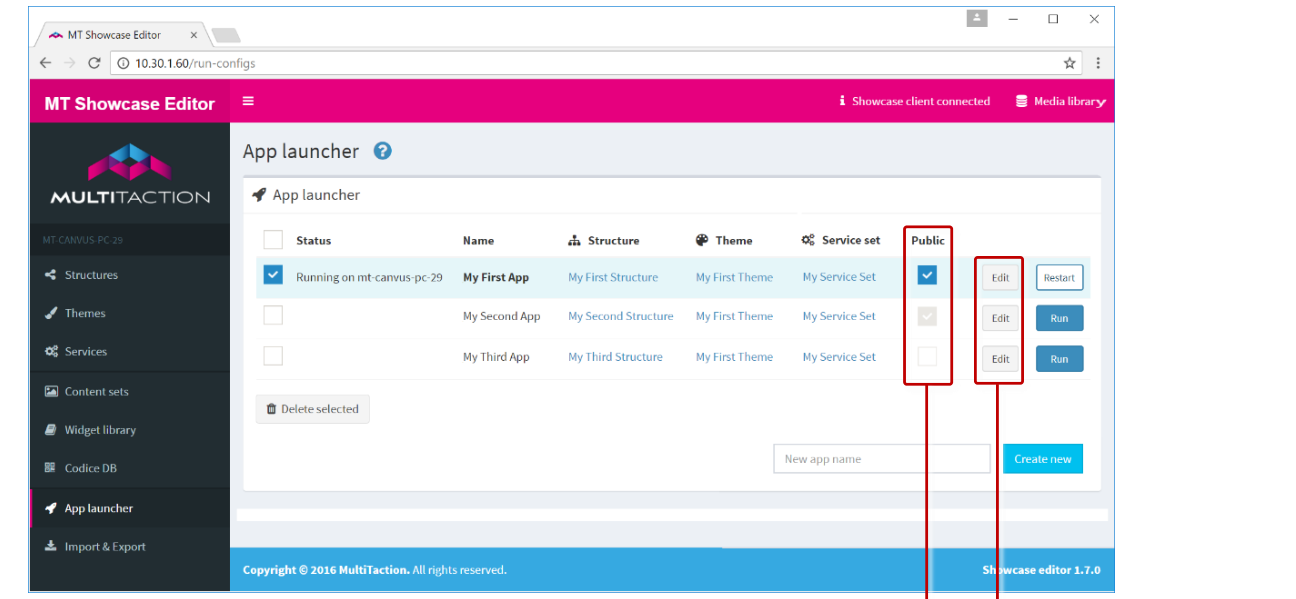
Task: Open Import & Export sidebar item
Action: point(105,547)
